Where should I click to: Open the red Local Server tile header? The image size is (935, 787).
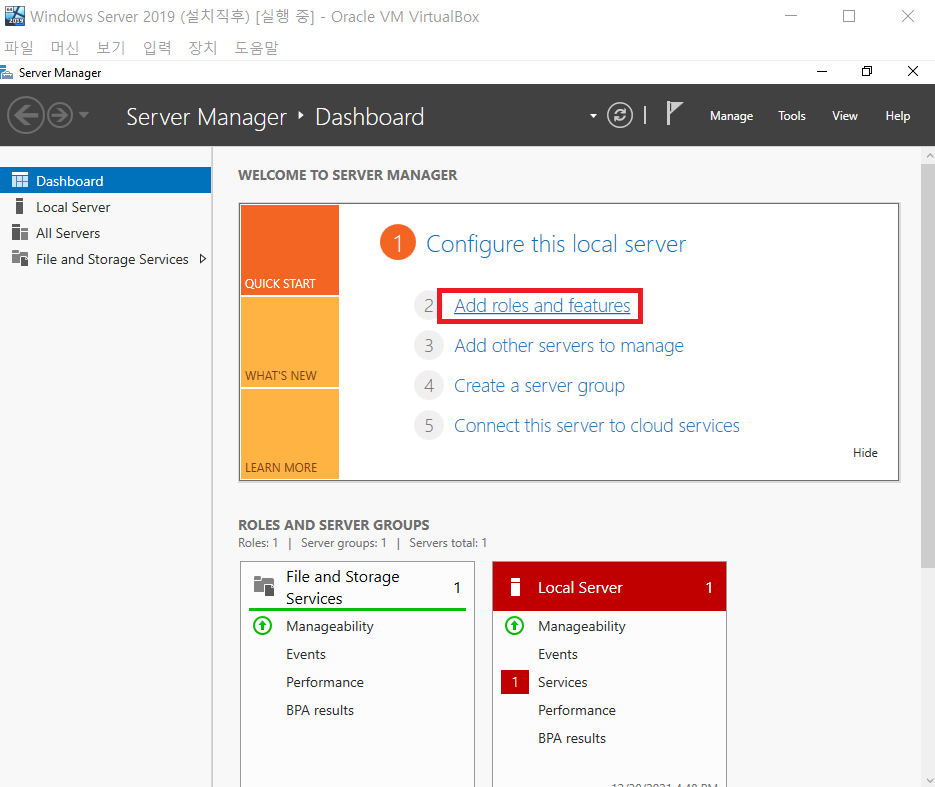tap(609, 587)
